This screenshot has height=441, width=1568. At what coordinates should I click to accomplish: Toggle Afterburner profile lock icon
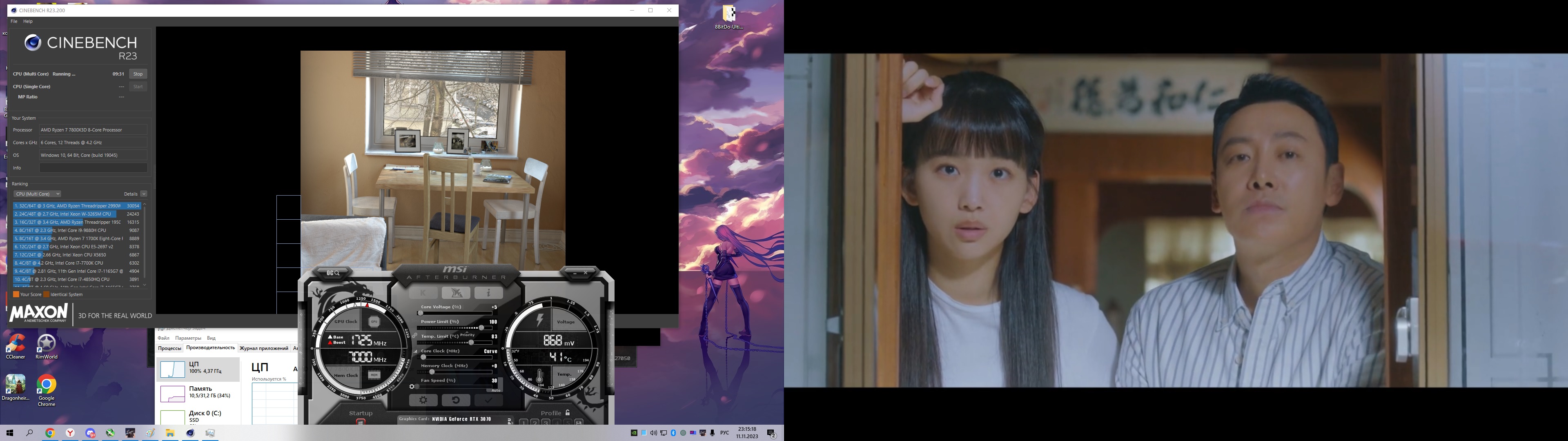(x=568, y=412)
